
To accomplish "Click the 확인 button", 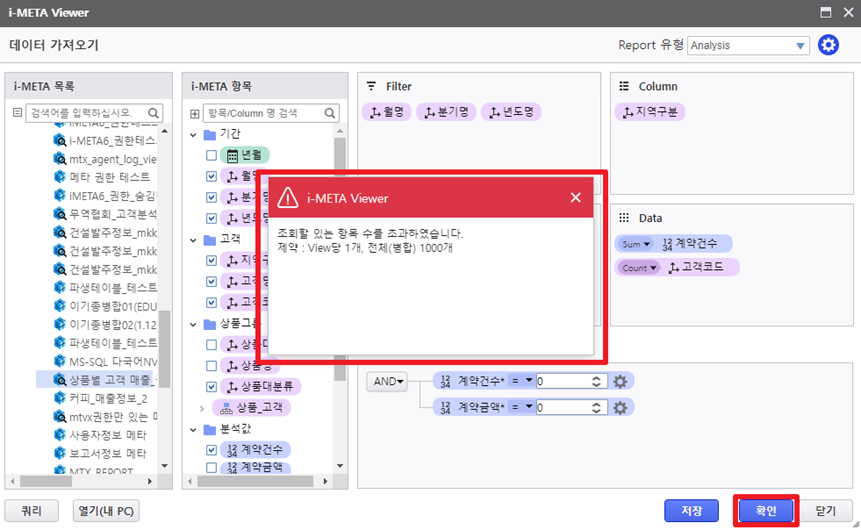I will coord(765,511).
